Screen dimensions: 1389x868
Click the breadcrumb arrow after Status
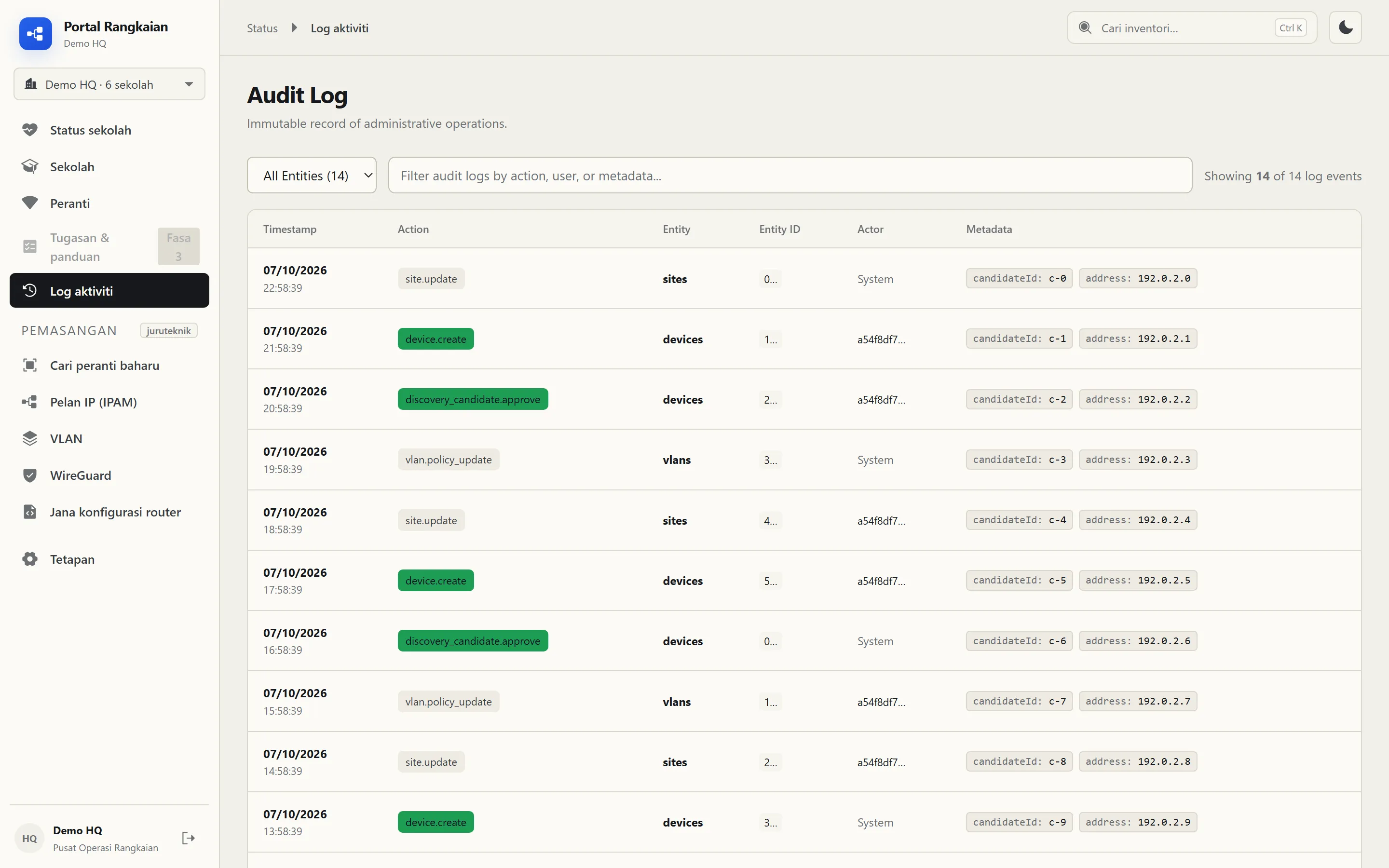point(295,27)
